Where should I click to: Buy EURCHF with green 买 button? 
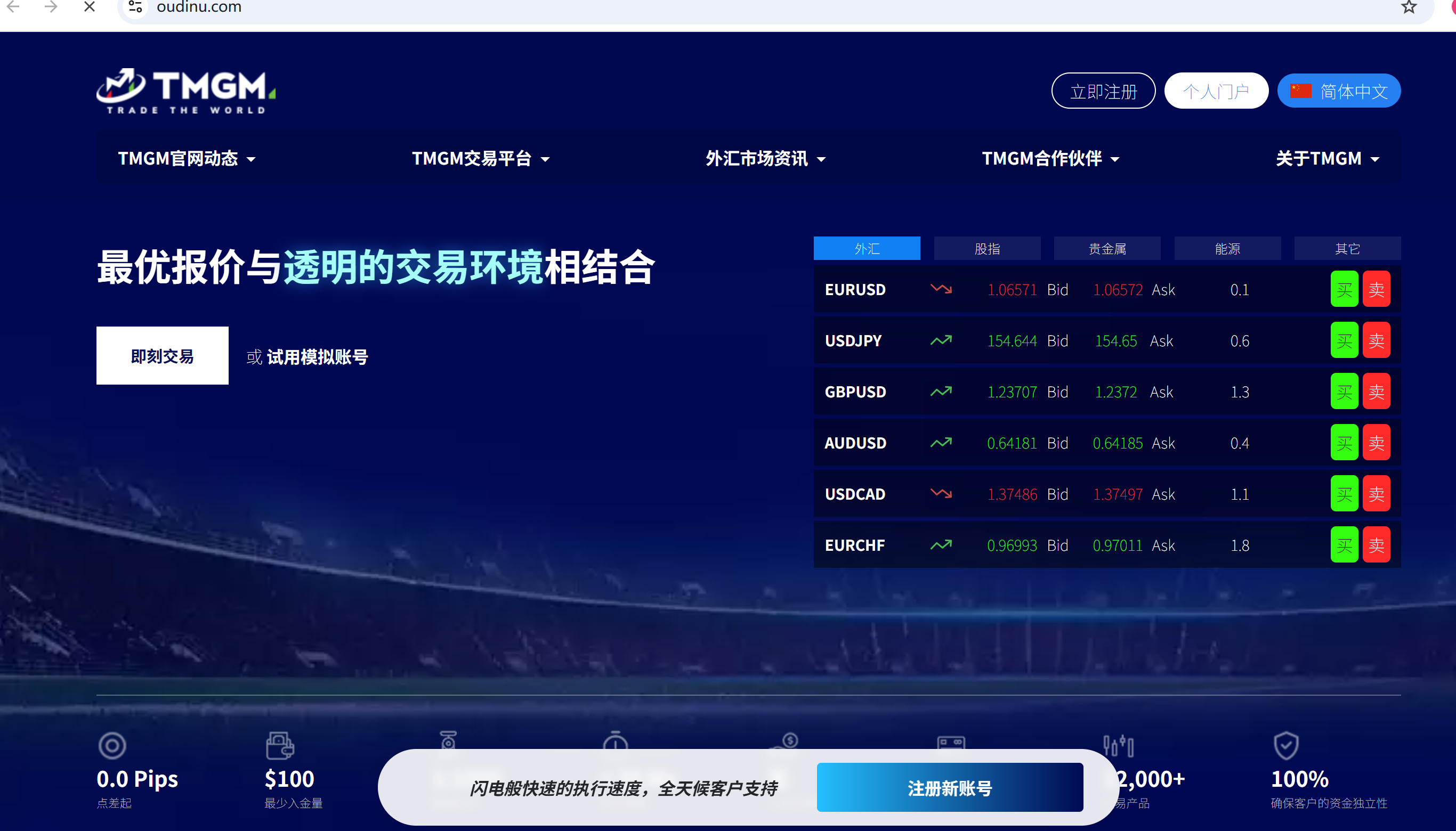(x=1344, y=544)
